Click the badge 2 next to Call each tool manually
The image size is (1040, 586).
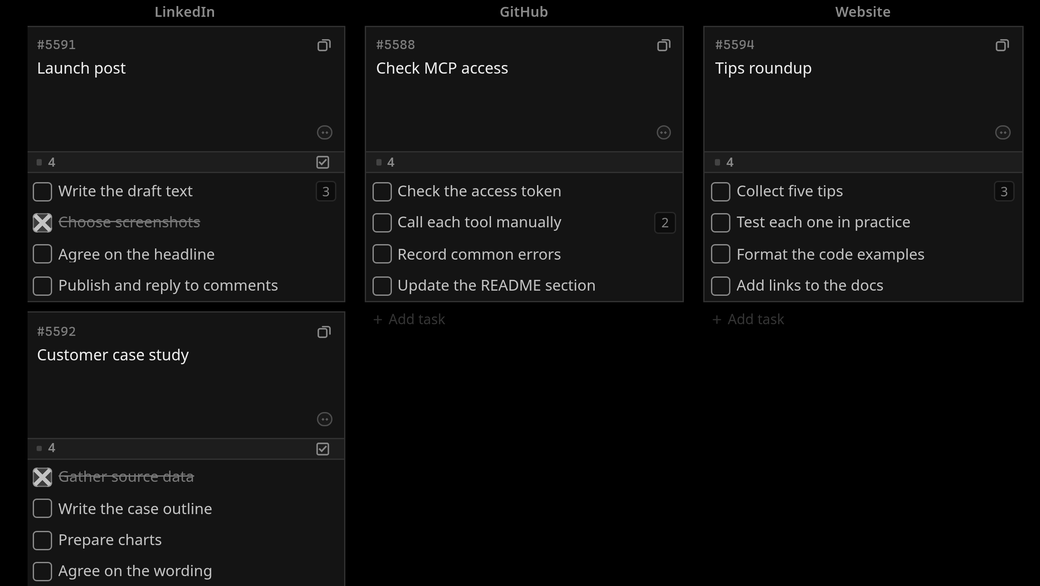(x=665, y=223)
